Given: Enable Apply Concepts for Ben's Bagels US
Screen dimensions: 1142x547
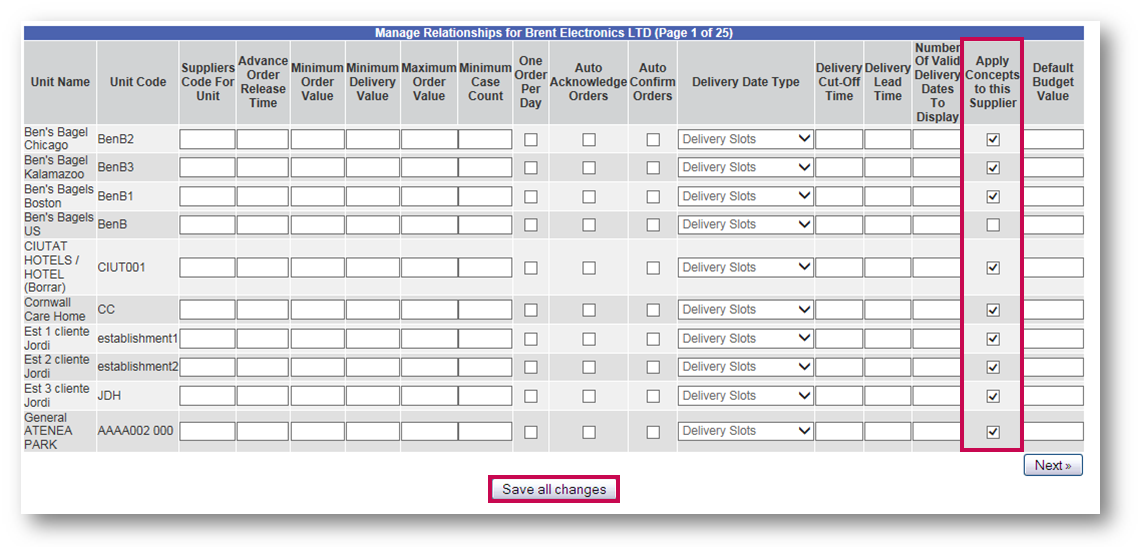Looking at the screenshot, I should [992, 225].
